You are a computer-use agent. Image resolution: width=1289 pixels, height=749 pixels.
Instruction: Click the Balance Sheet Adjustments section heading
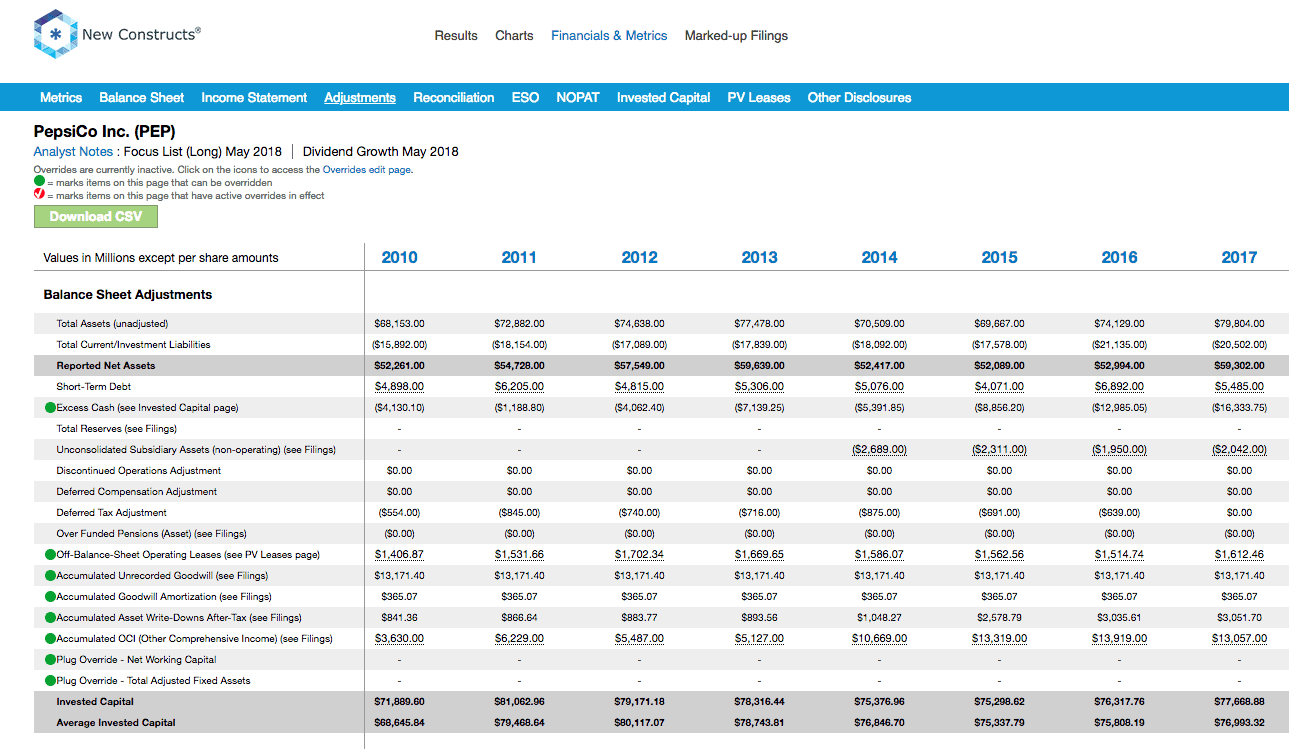click(x=128, y=295)
